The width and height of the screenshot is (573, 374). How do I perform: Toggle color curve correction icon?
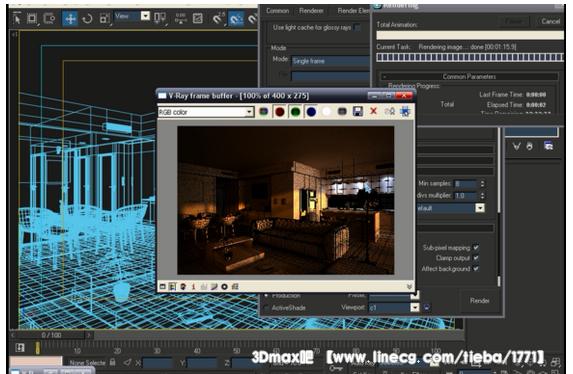(214, 287)
